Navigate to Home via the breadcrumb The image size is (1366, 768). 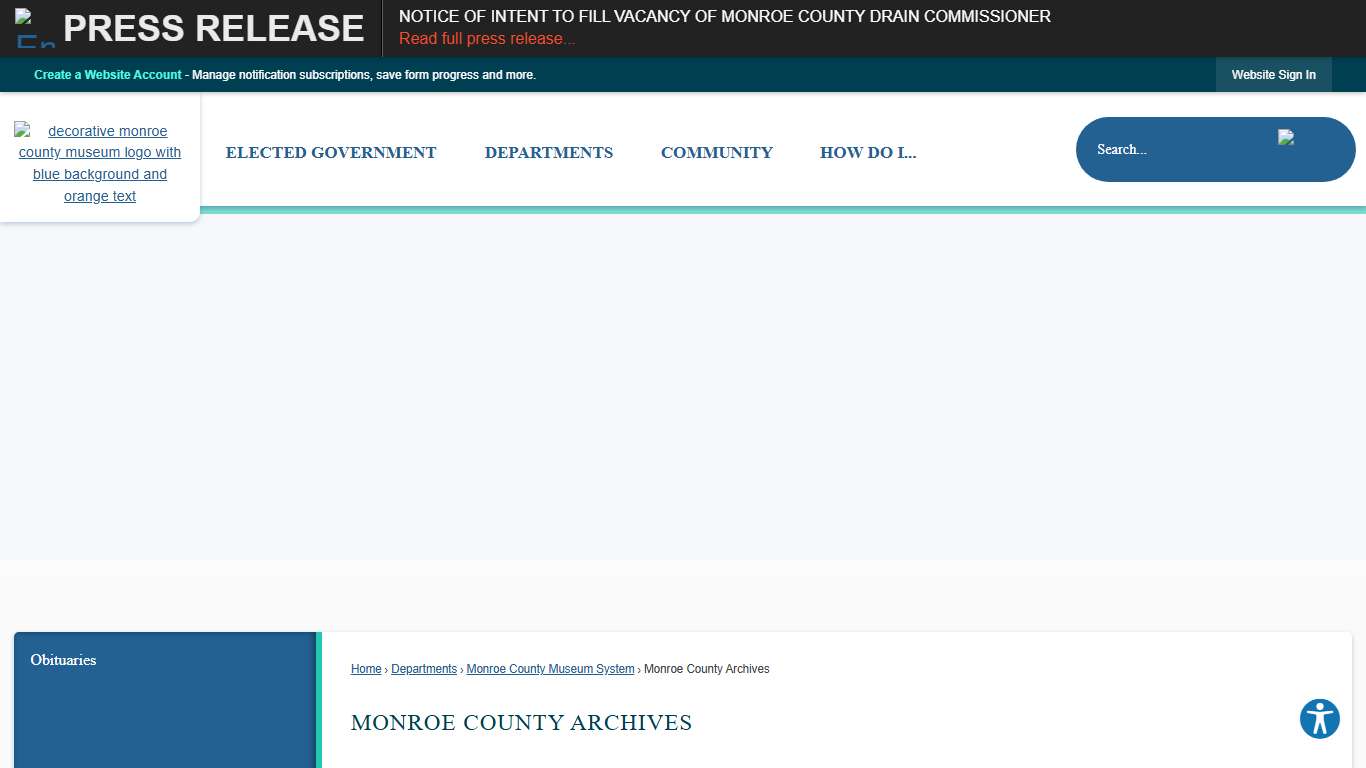[366, 669]
